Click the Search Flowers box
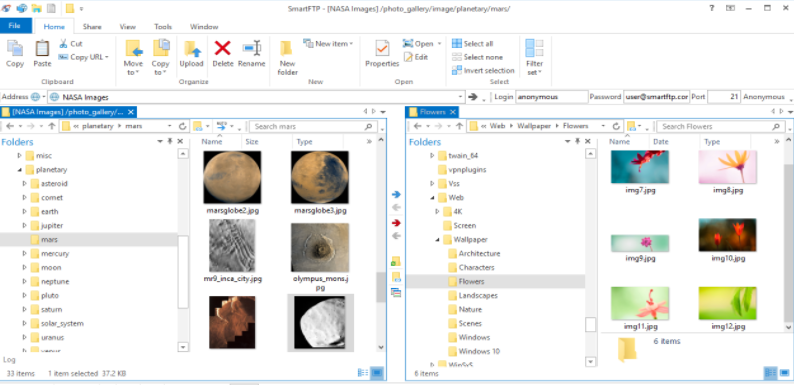 (x=721, y=127)
